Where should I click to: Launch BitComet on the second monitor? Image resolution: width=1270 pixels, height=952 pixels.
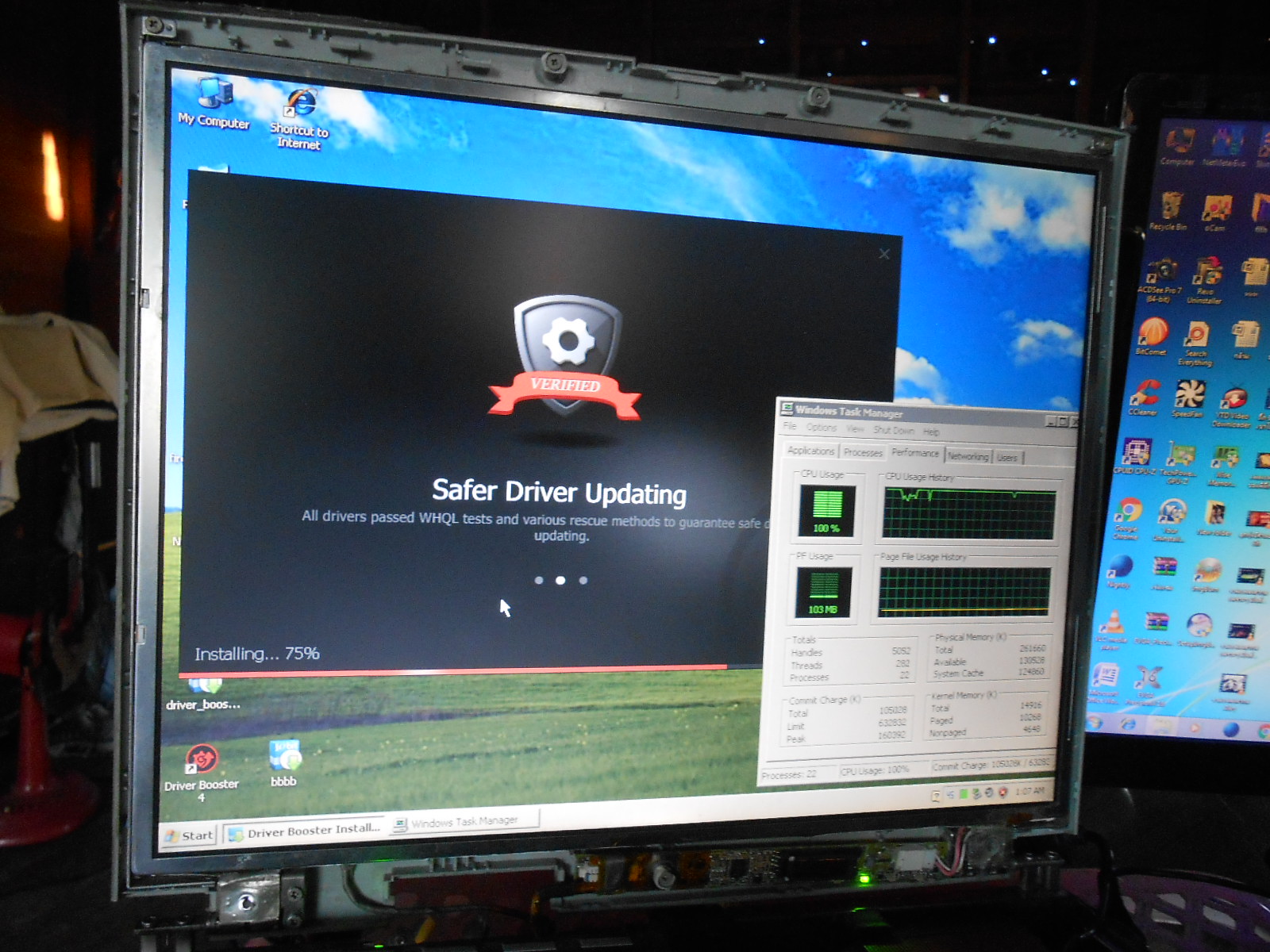pyautogui.click(x=1152, y=336)
